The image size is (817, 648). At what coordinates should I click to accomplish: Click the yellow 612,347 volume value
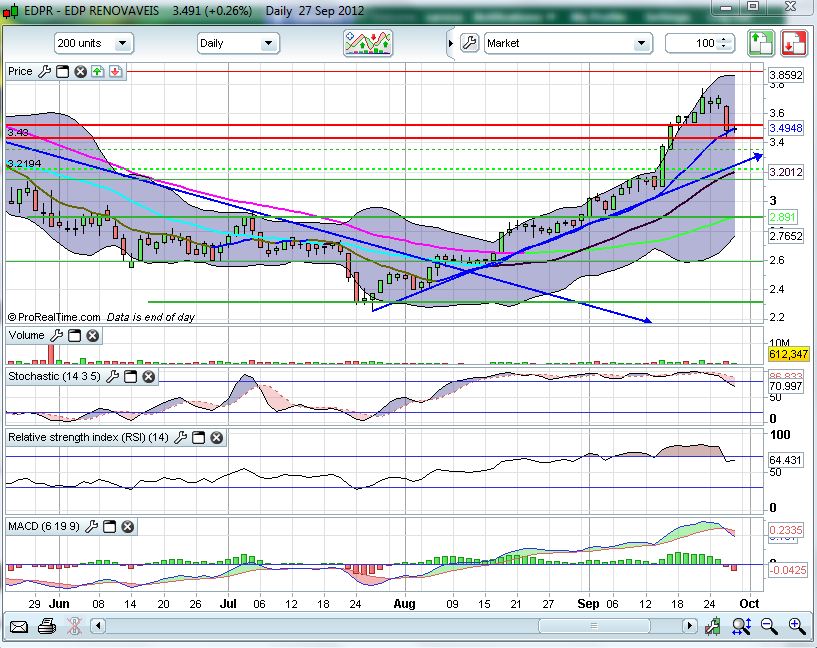pyautogui.click(x=788, y=354)
